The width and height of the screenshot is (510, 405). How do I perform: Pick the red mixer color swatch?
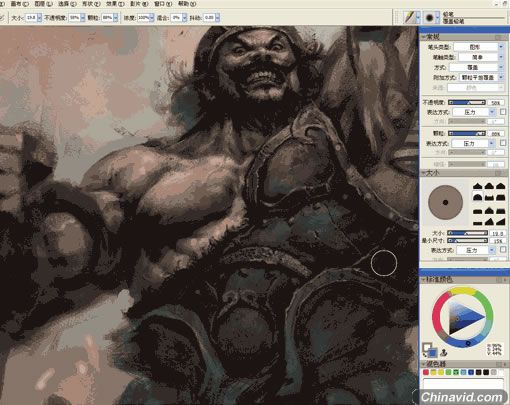point(426,372)
